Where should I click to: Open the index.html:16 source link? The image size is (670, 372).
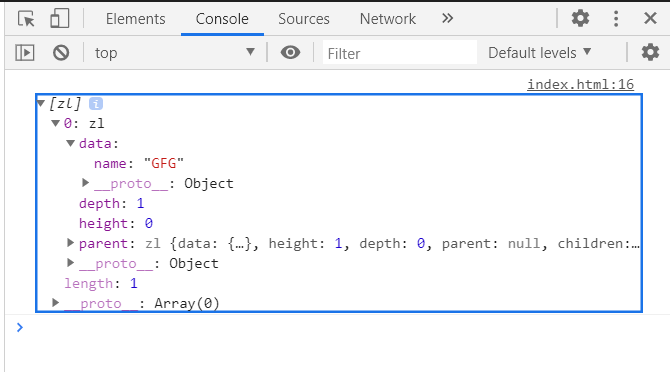pyautogui.click(x=580, y=84)
